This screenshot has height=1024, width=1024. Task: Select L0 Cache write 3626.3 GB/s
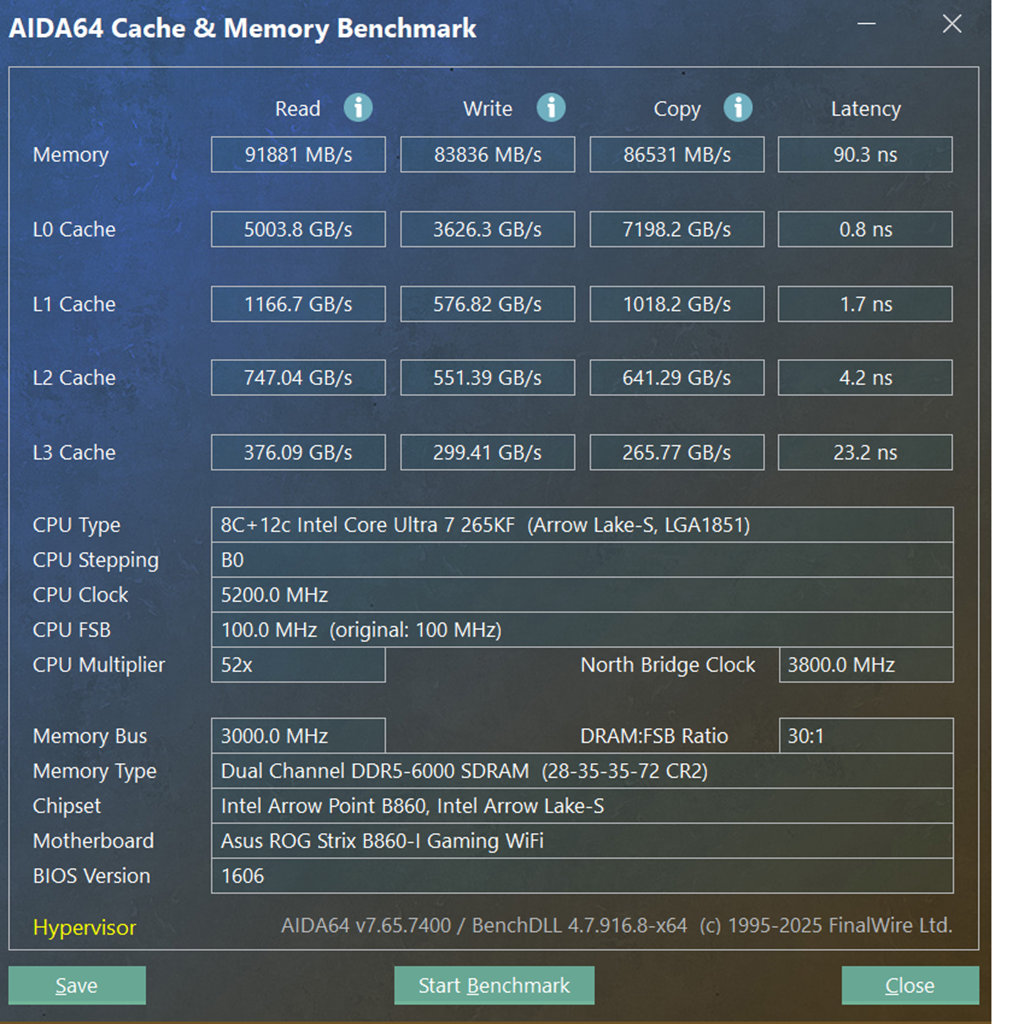(x=487, y=229)
